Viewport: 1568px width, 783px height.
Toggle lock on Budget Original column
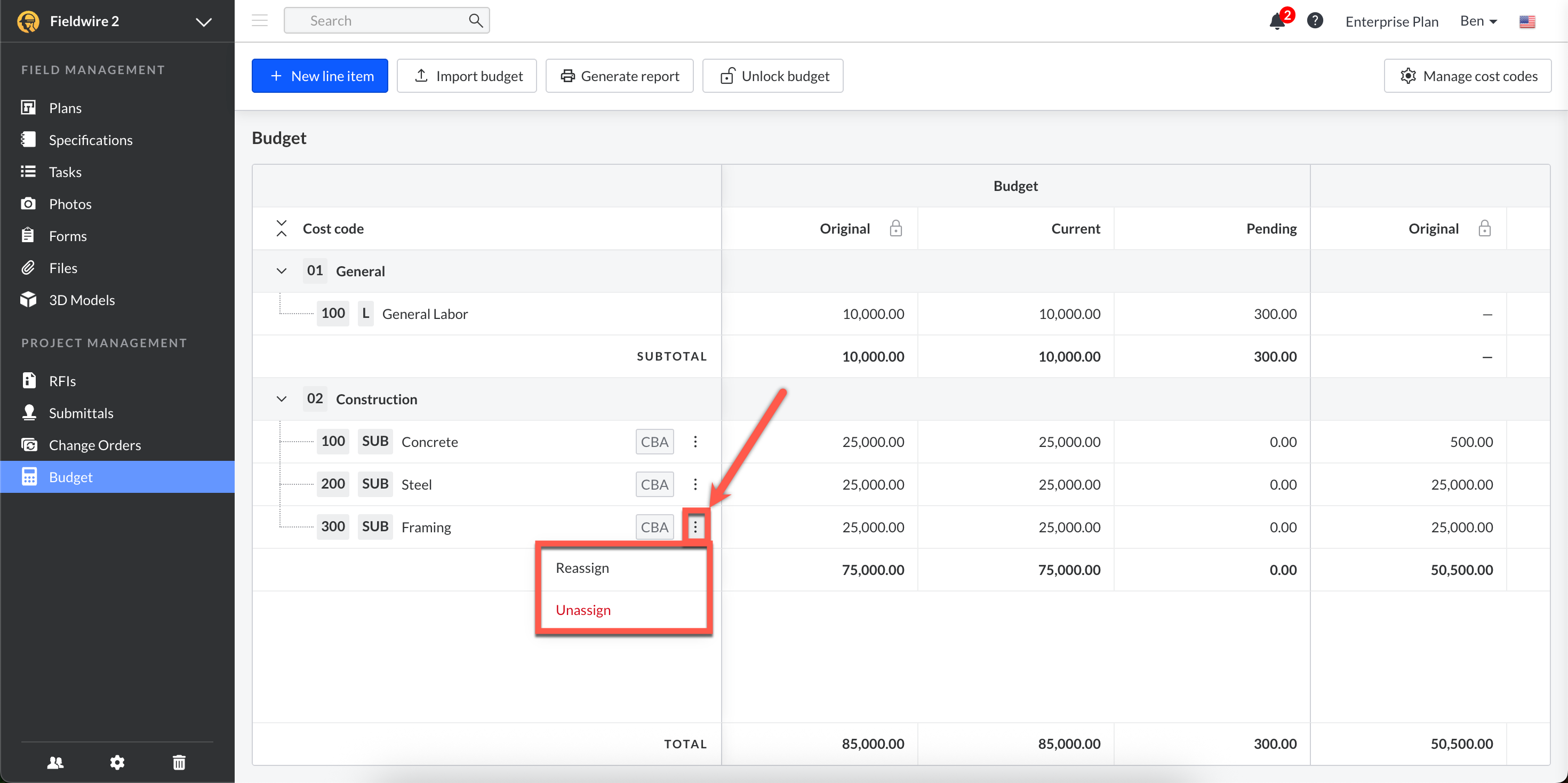pyautogui.click(x=895, y=228)
